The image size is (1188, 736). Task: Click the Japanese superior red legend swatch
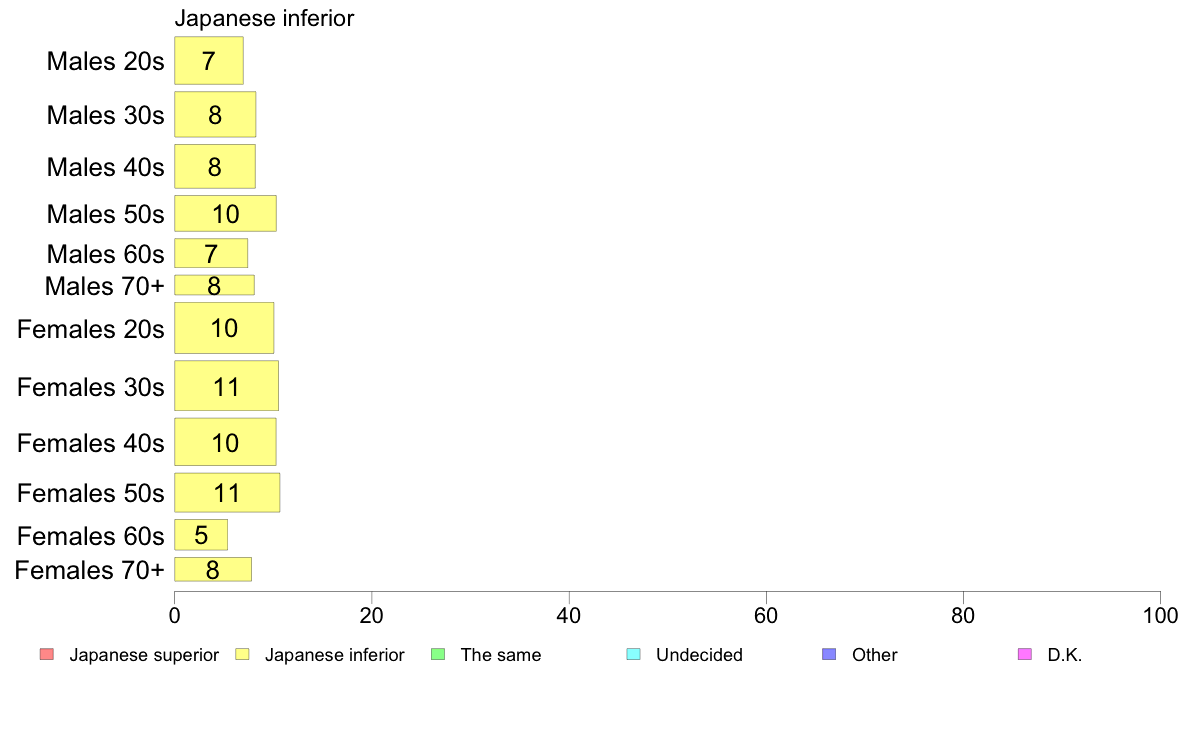[47, 654]
